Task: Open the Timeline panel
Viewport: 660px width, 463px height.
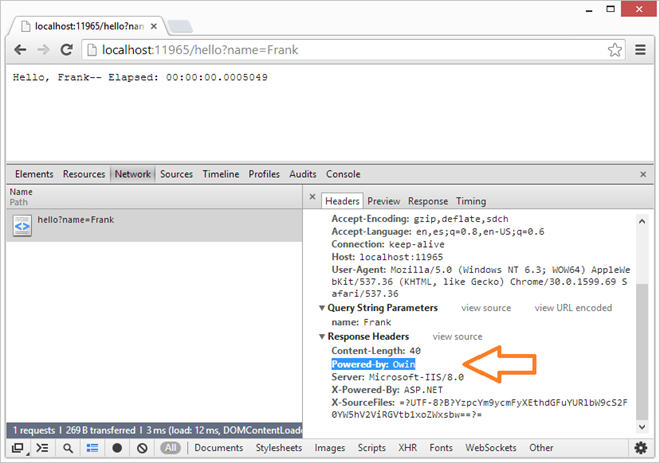Action: click(221, 174)
